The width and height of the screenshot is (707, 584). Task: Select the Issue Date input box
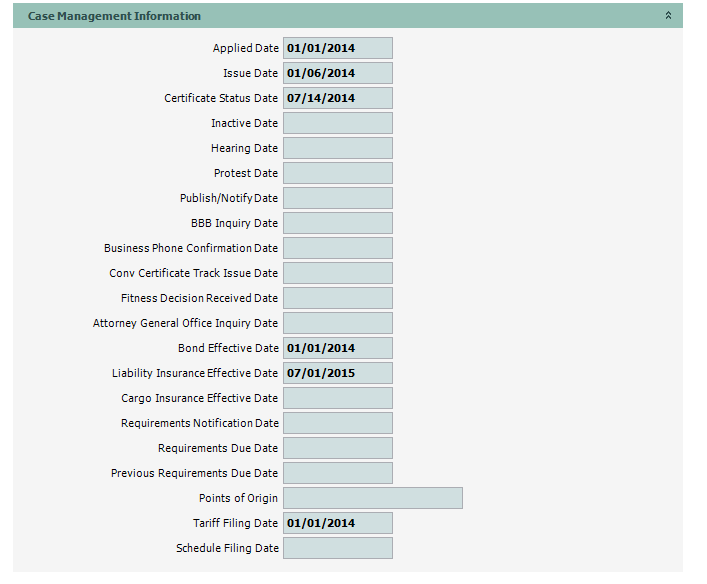point(337,73)
